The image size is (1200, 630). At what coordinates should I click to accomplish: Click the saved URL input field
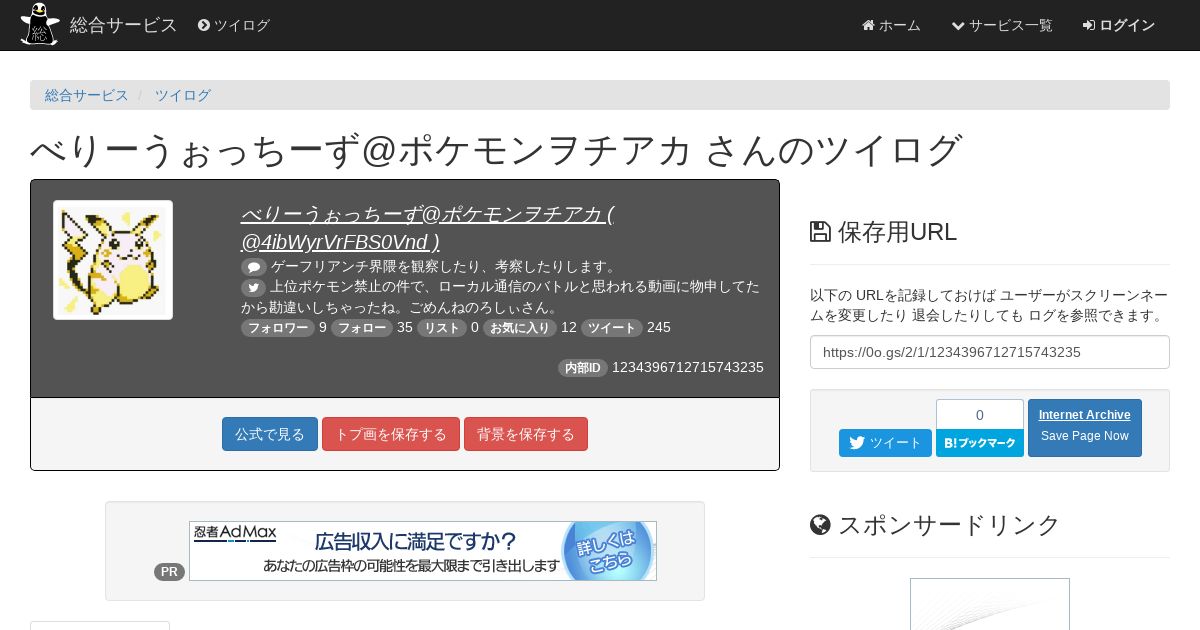tap(990, 352)
